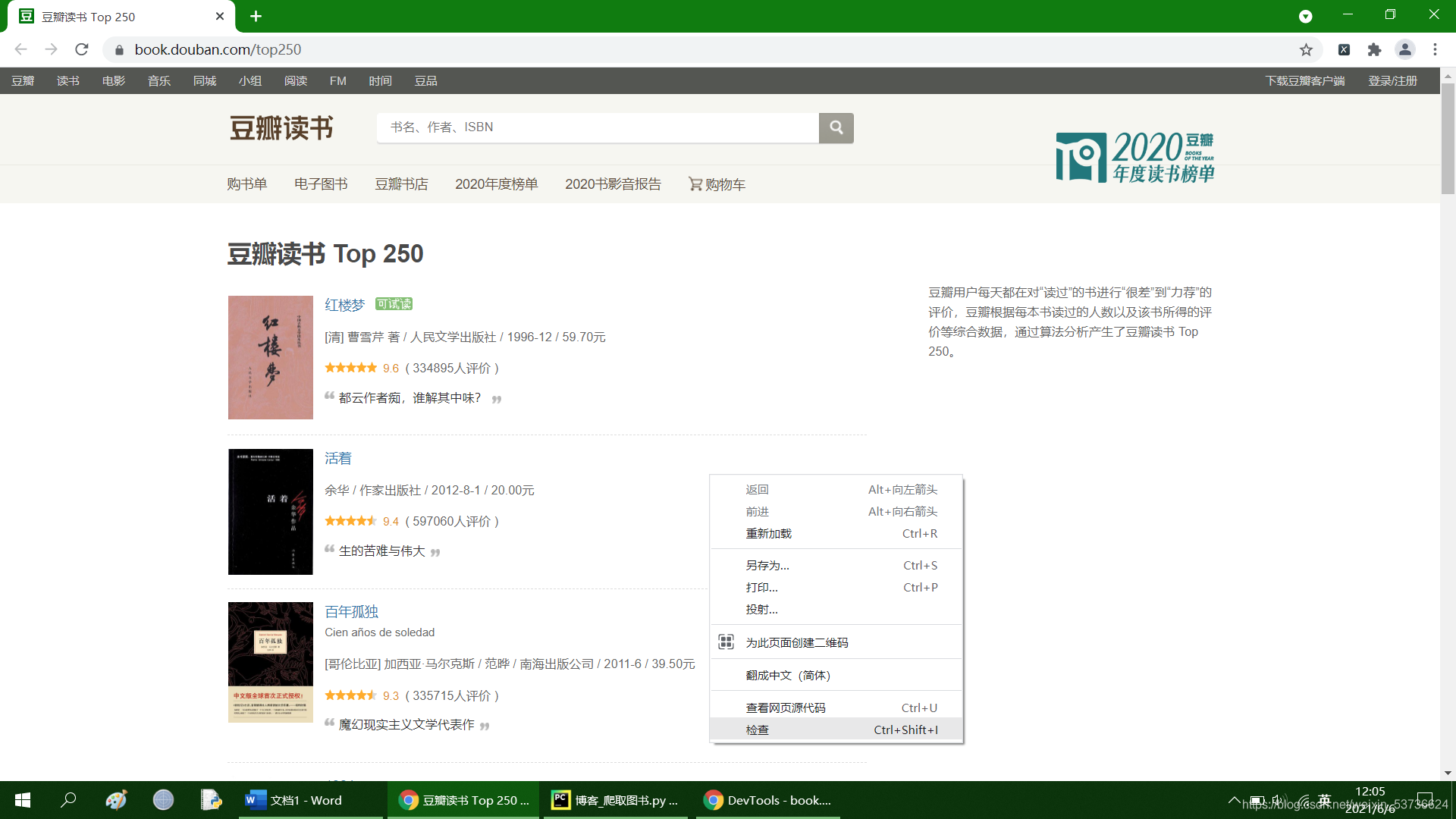Click the paint palette taskbar icon
Image resolution: width=1456 pixels, height=819 pixels.
116,800
